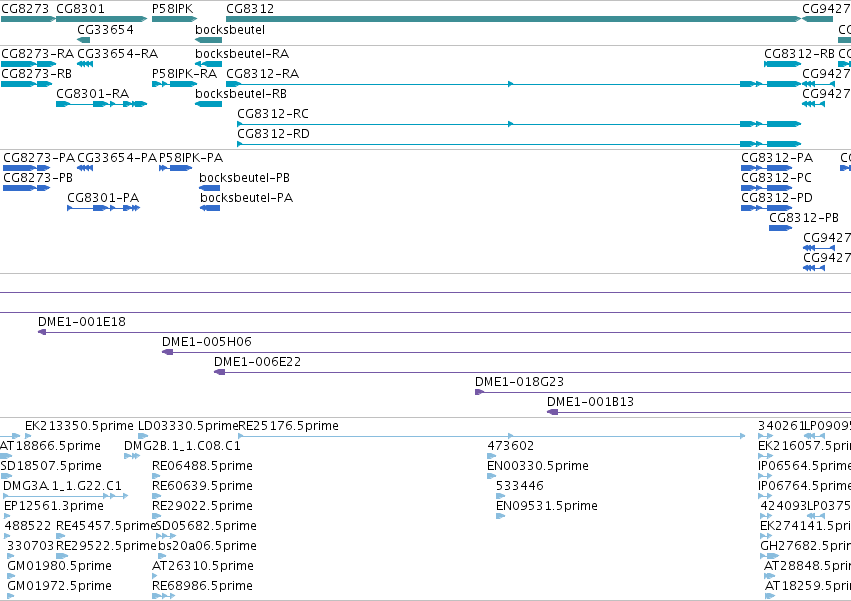This screenshot has width=851, height=601.
Task: Select the GM01972.5prime EST label
Action: tap(60, 587)
